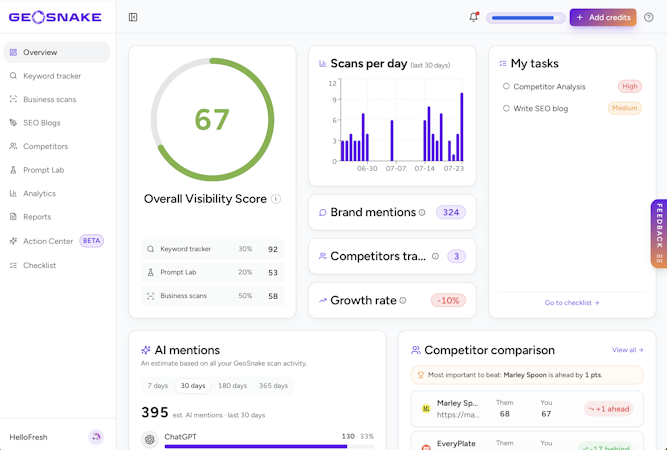Switch to the 180 days tab
The height and width of the screenshot is (450, 667).
click(x=232, y=386)
